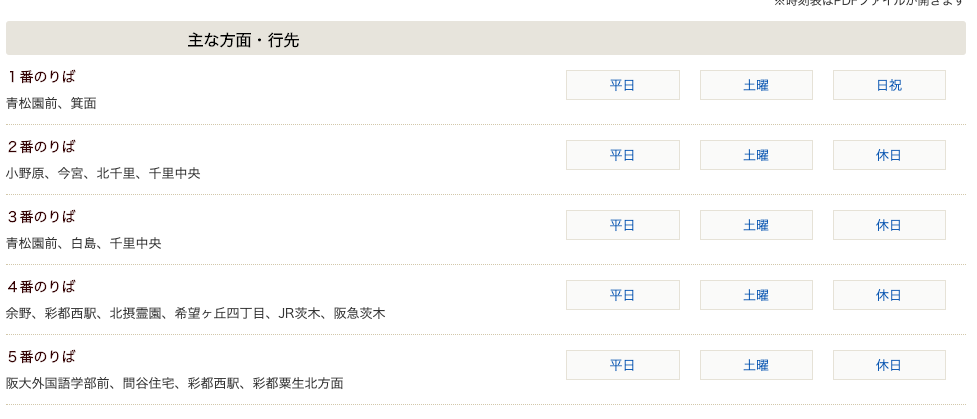Open weekday (平日) timetable for 1番のりば

tap(622, 85)
